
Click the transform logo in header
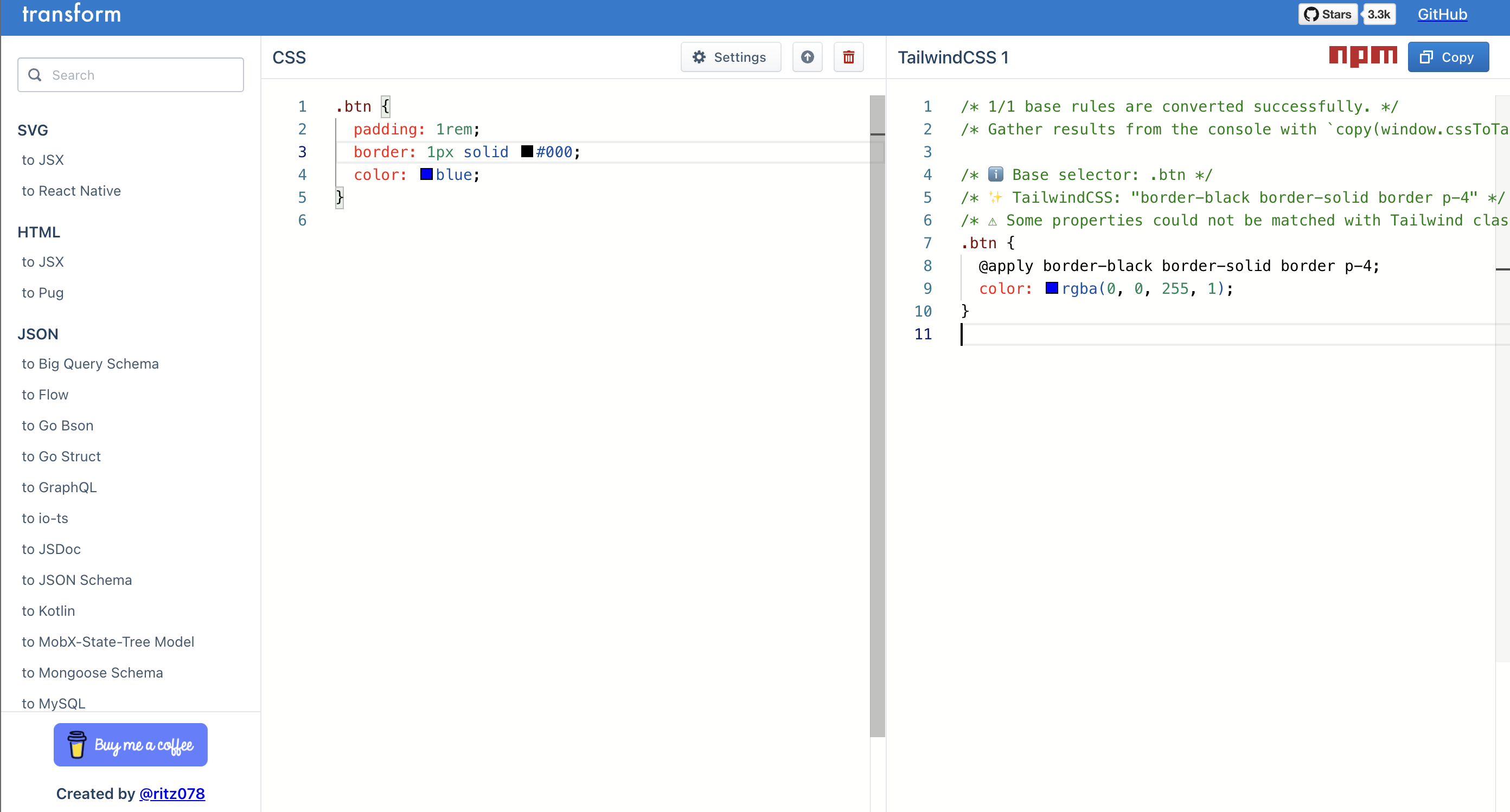(72, 14)
